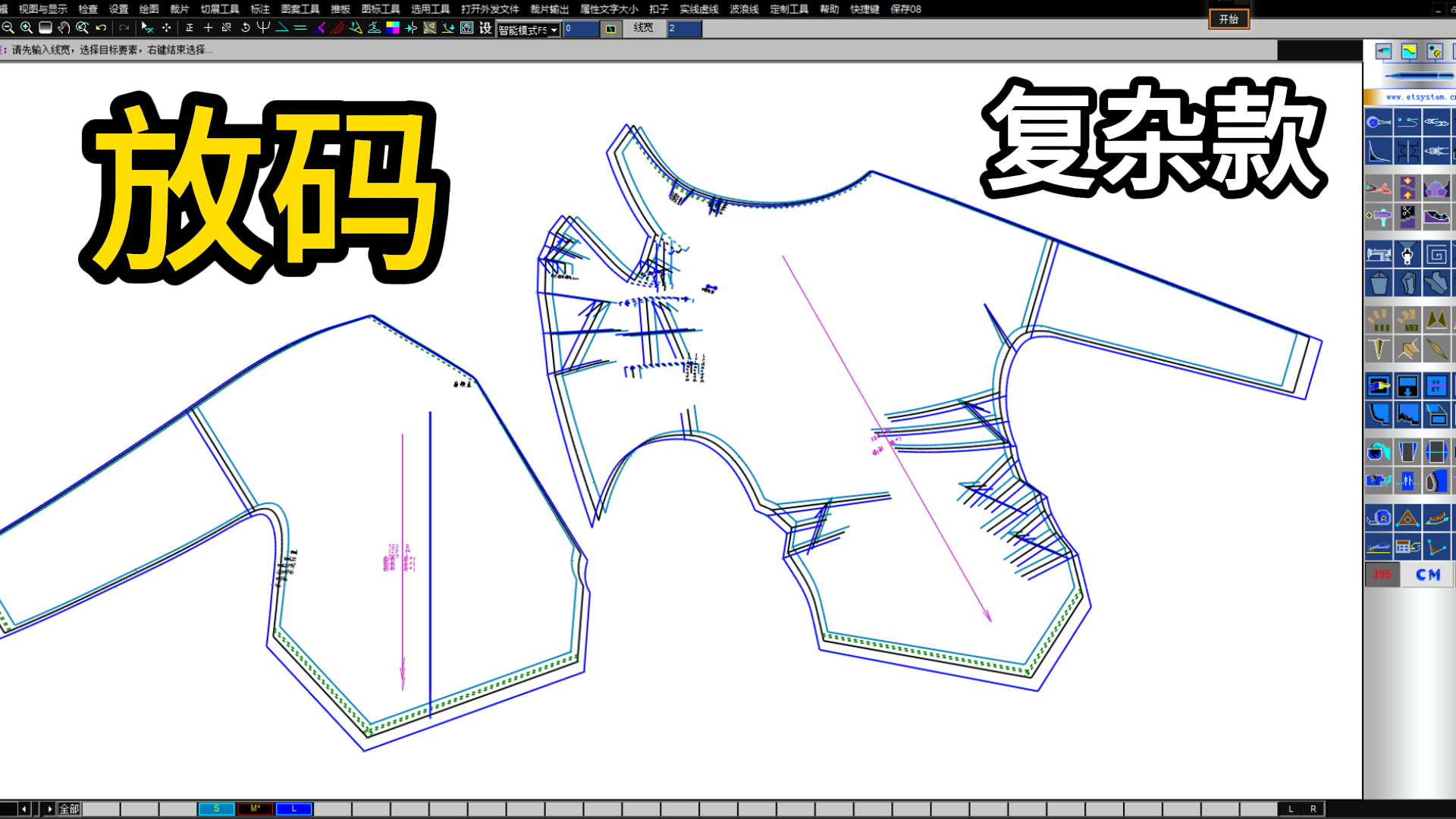Click the spiral/seam tool icon in right panel
The width and height of the screenshot is (1456, 819).
(x=1437, y=255)
